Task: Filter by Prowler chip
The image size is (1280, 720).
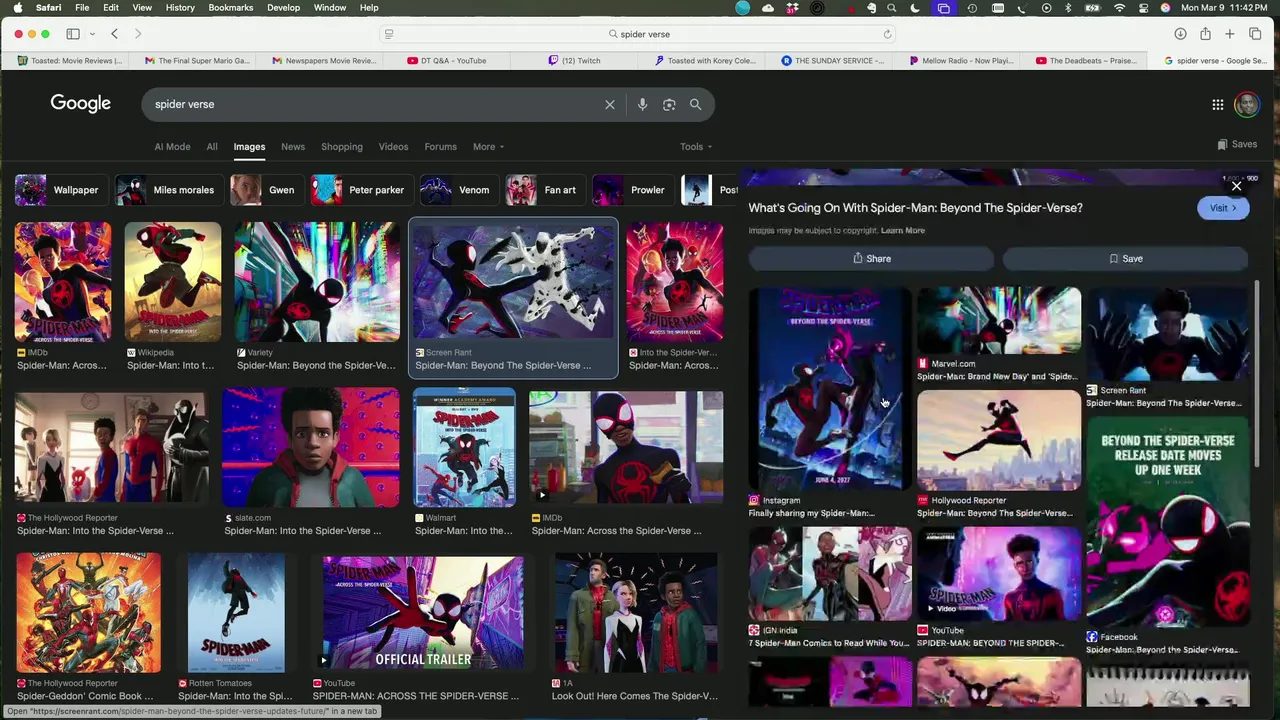Action: click(x=631, y=190)
